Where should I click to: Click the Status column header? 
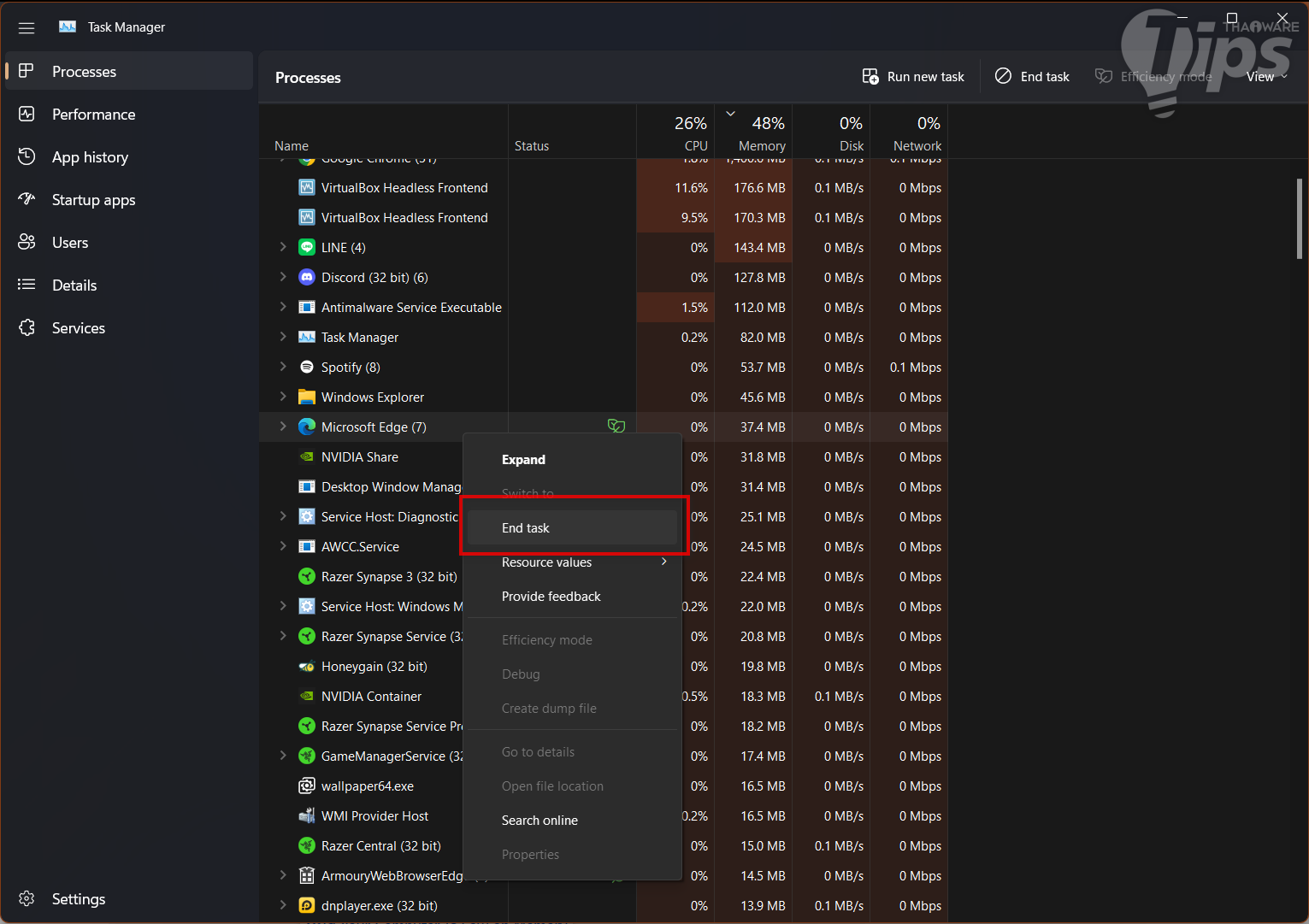point(573,132)
